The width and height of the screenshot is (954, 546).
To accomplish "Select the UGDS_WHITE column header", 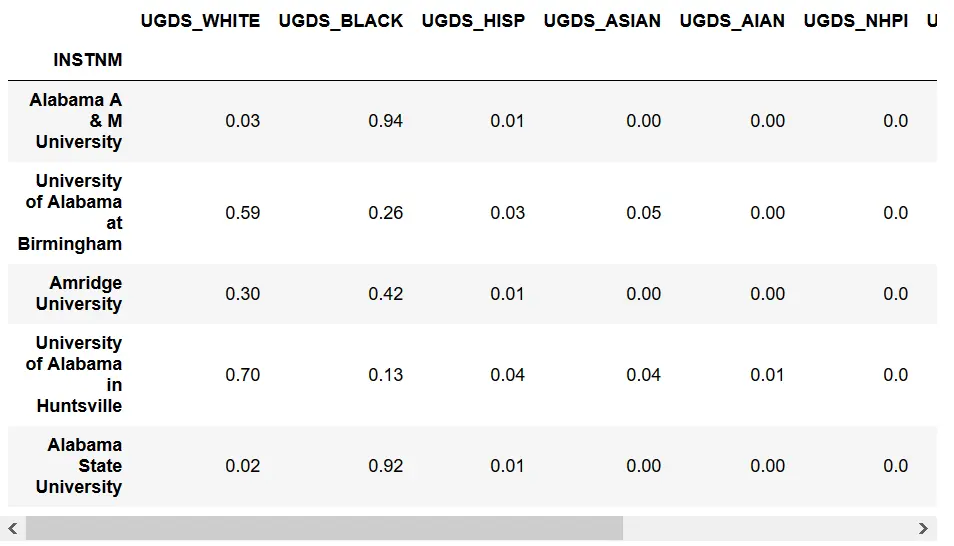I will pos(200,20).
